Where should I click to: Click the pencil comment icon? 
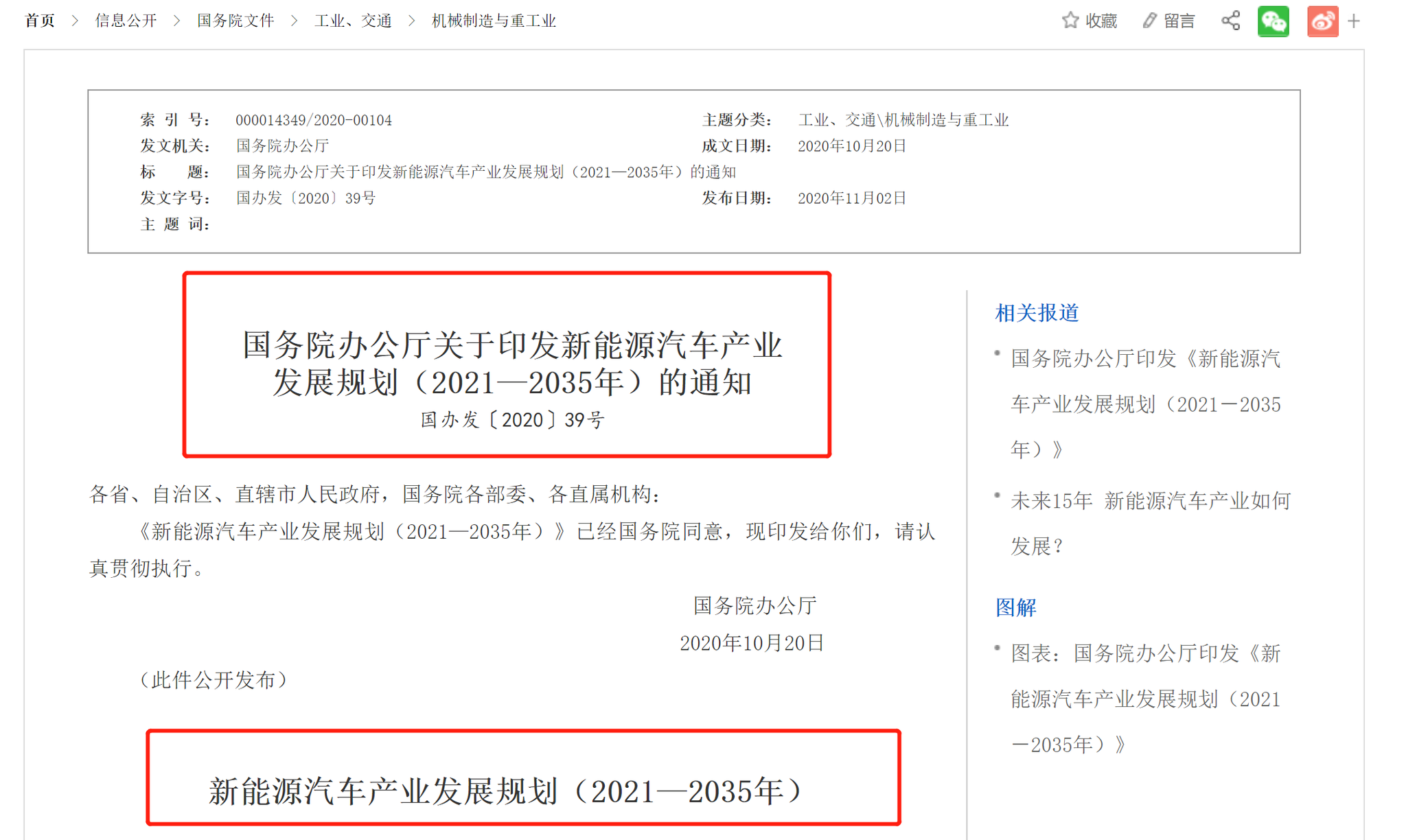[x=1149, y=21]
